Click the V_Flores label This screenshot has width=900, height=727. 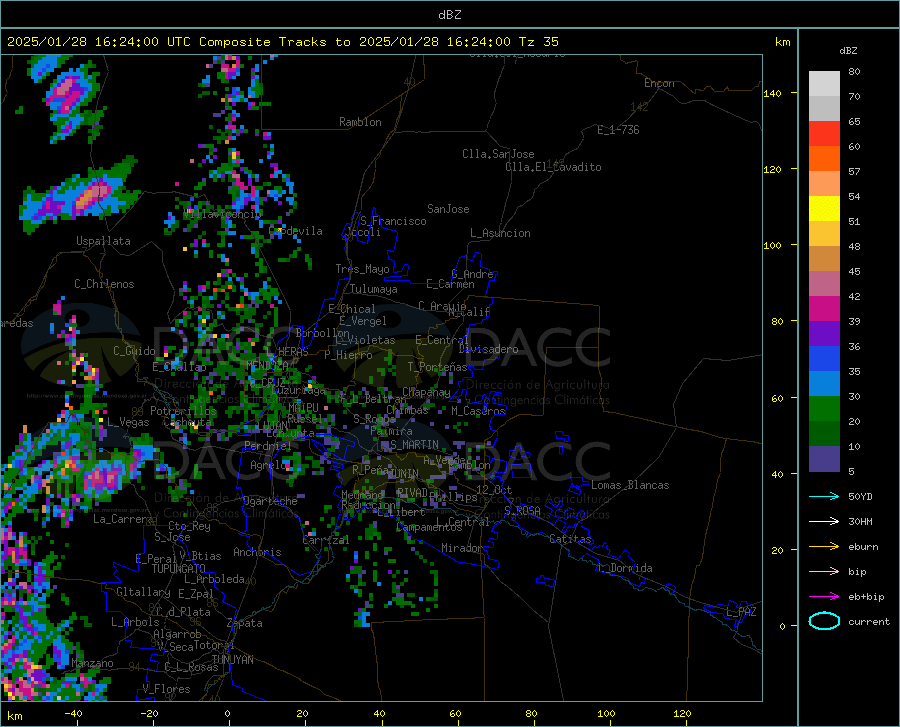(166, 689)
